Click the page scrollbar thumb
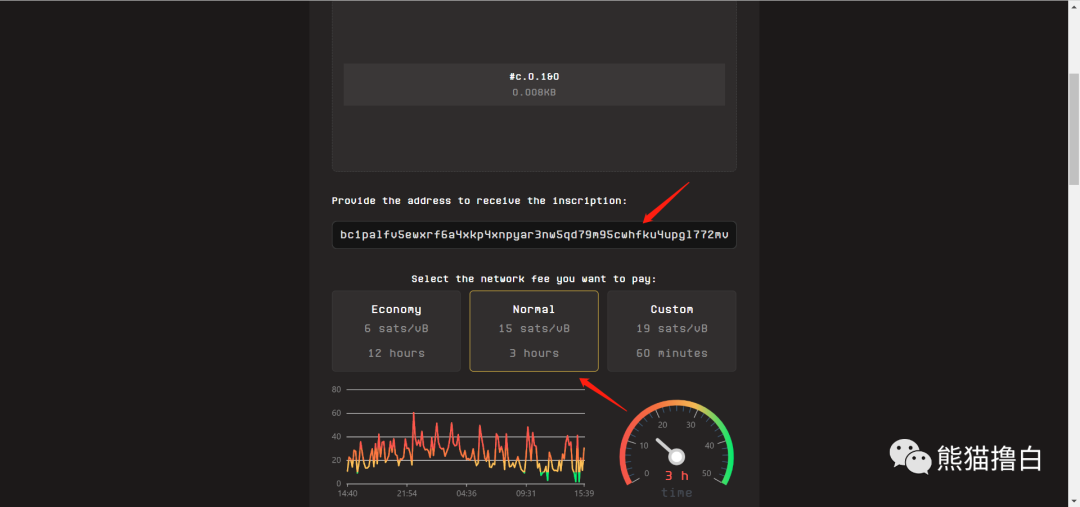1080x507 pixels. click(x=1074, y=129)
